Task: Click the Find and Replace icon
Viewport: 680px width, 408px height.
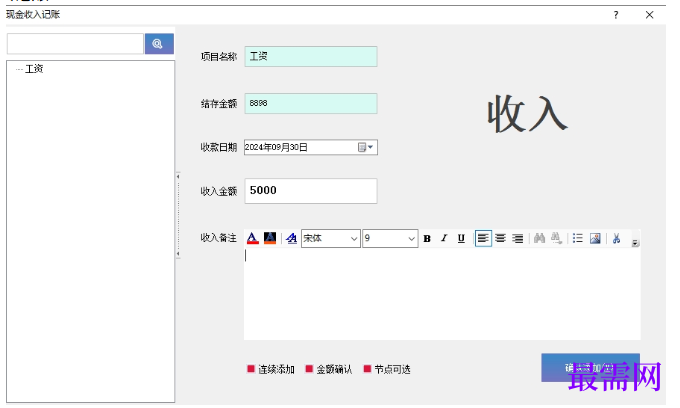Action: 556,238
